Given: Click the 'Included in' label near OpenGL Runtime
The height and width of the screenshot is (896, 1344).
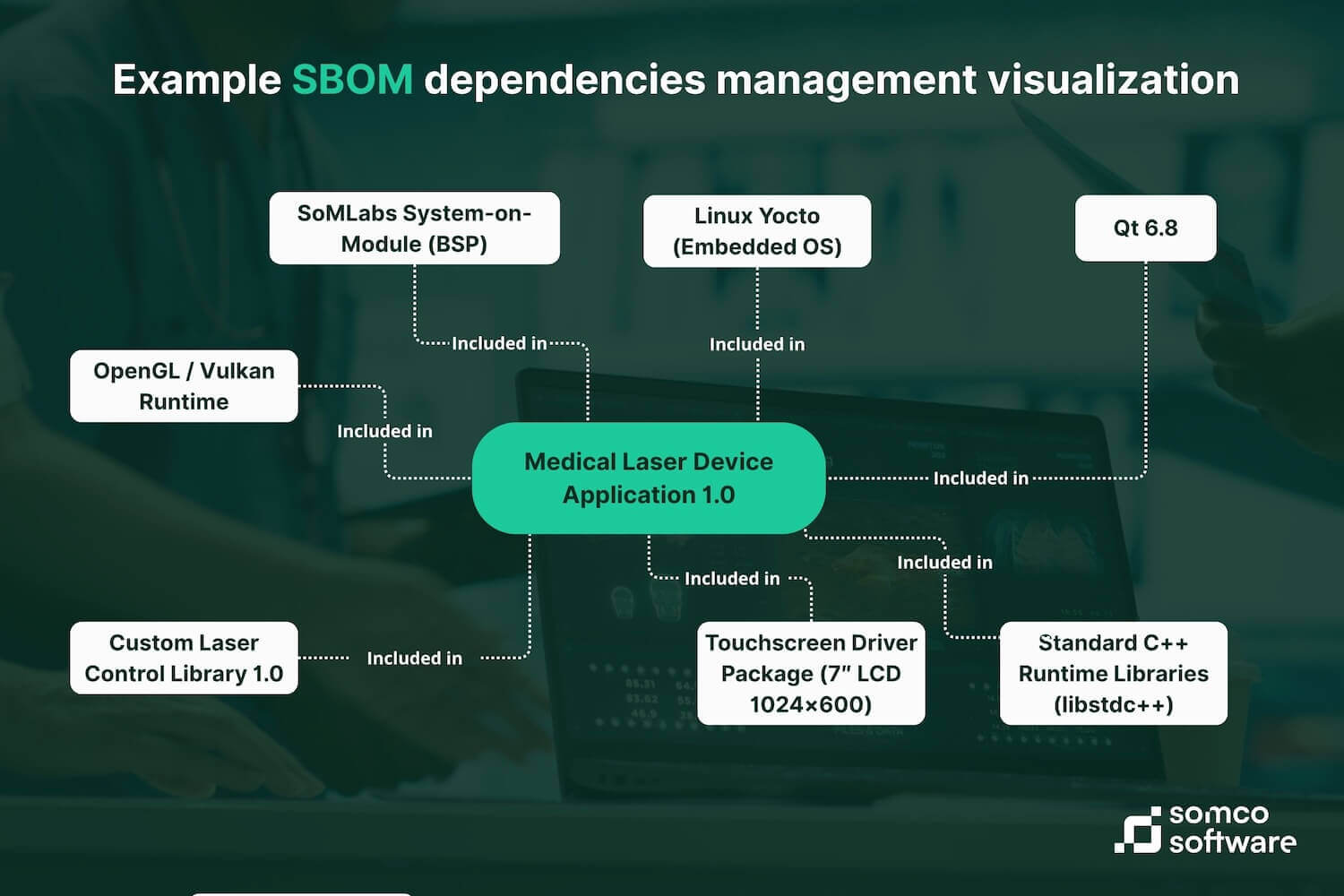Looking at the screenshot, I should [x=385, y=431].
